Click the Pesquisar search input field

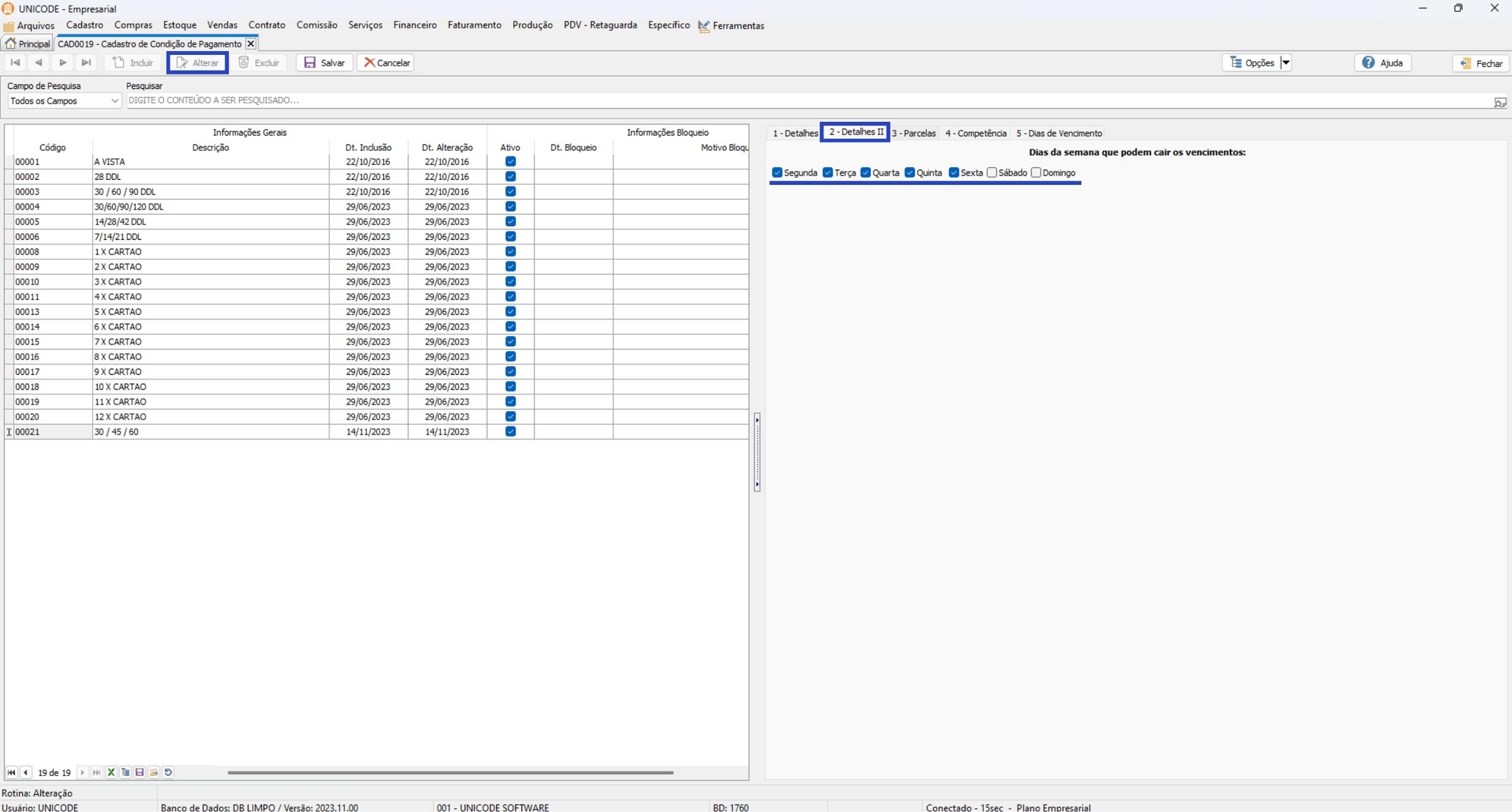[808, 100]
